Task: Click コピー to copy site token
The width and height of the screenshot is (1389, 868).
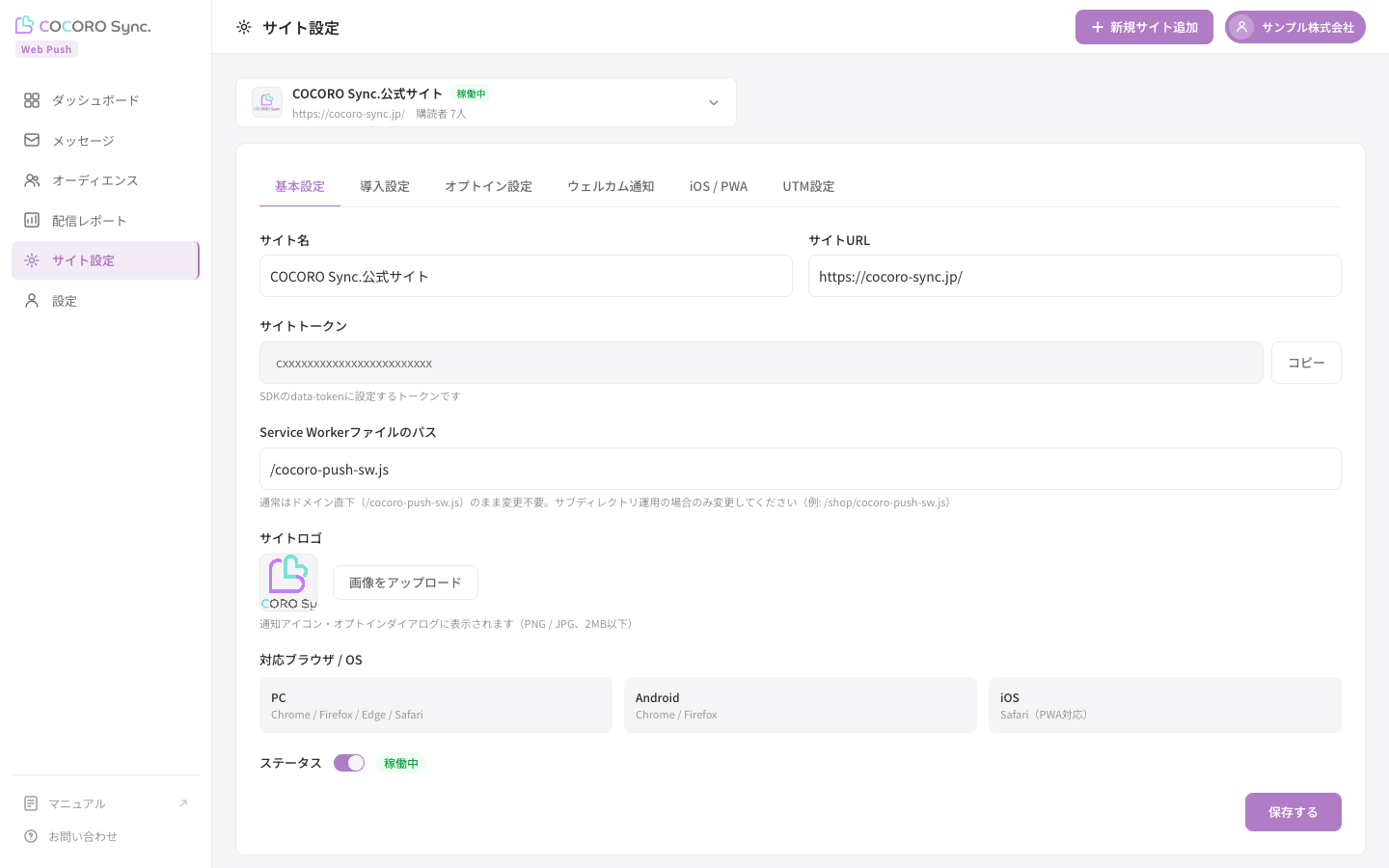Action: click(x=1306, y=363)
